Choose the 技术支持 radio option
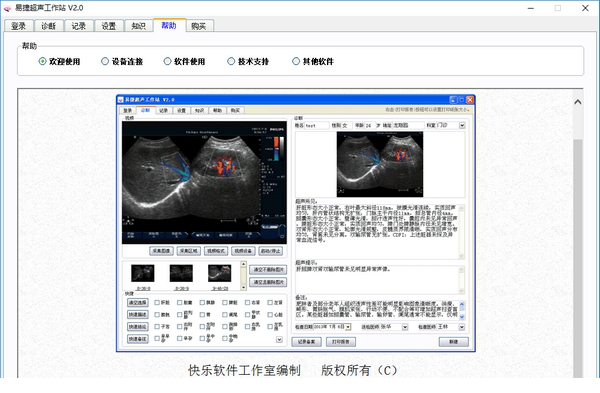Image resolution: width=600 pixels, height=393 pixels. coord(248,61)
